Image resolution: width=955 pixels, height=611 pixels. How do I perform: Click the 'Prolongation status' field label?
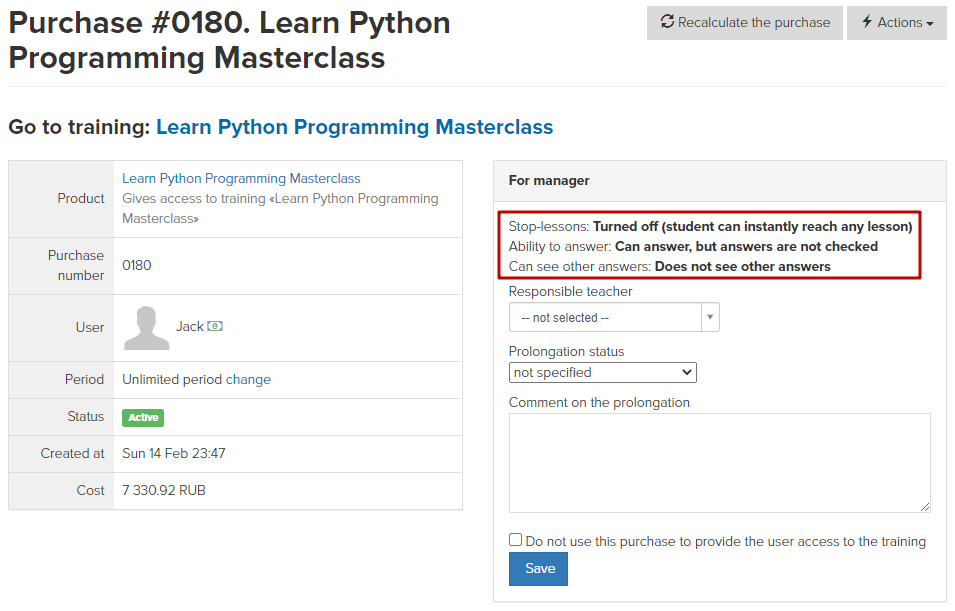pyautogui.click(x=566, y=351)
